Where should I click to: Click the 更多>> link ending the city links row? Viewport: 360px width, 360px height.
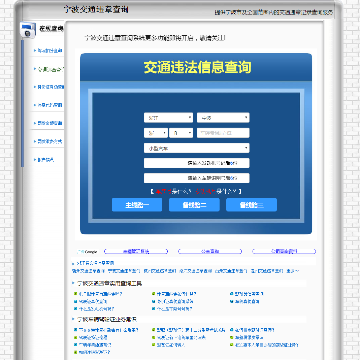pyautogui.click(x=293, y=271)
